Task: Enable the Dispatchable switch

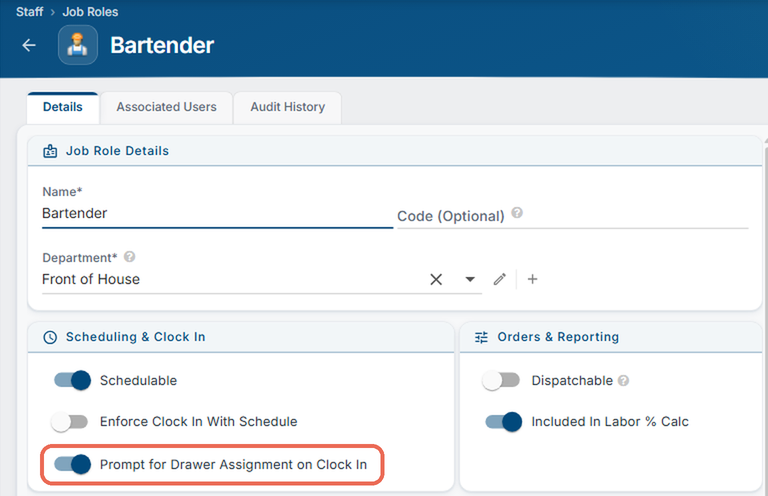Action: [501, 380]
